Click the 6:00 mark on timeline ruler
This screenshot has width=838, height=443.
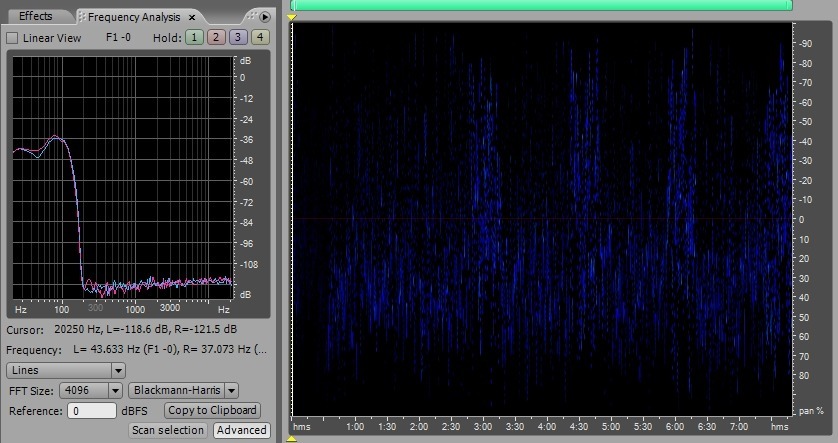(674, 426)
